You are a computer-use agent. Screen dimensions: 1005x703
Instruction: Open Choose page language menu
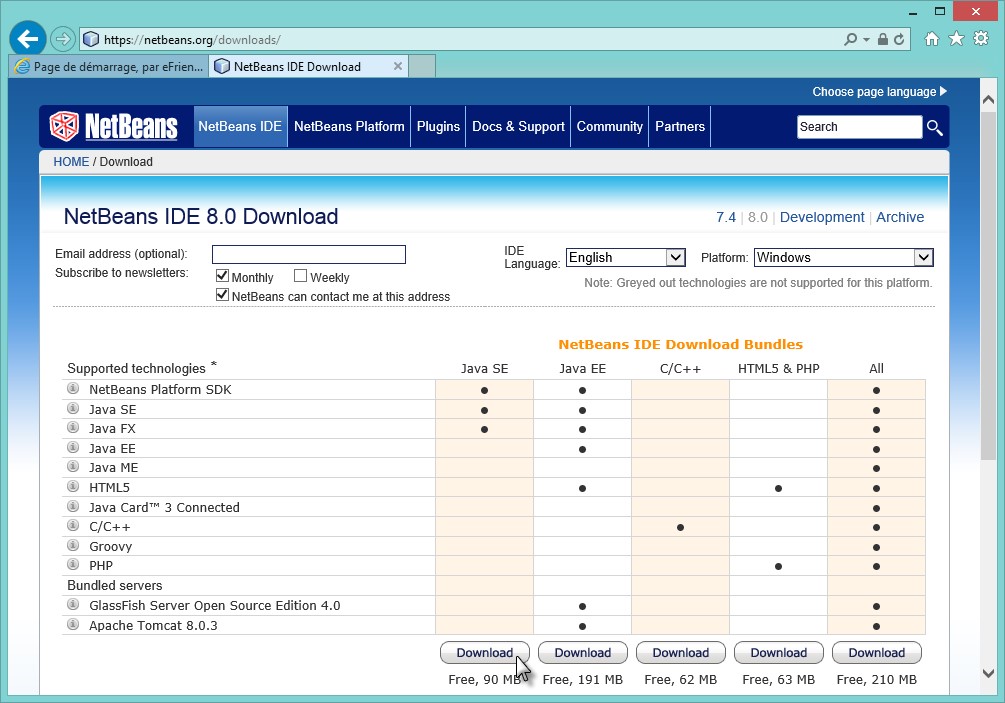[879, 92]
